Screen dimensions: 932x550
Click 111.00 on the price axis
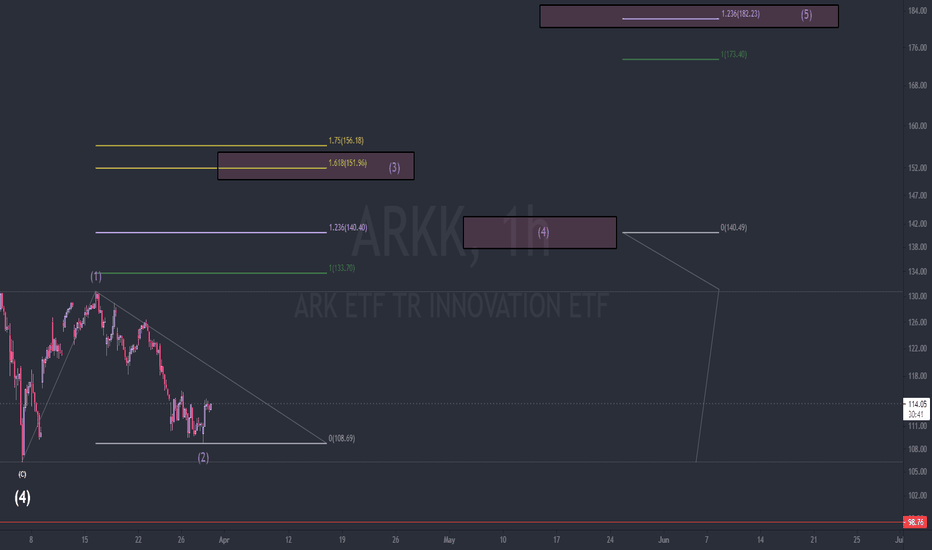click(x=918, y=426)
